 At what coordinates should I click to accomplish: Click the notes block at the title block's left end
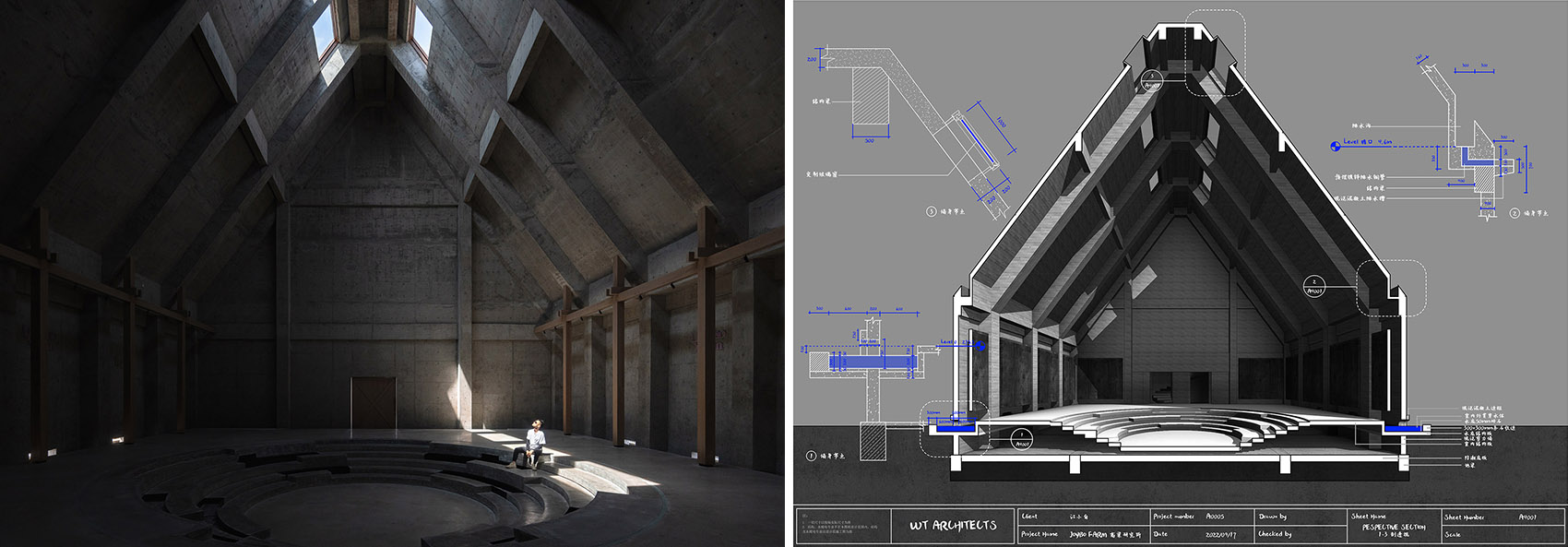tap(842, 526)
